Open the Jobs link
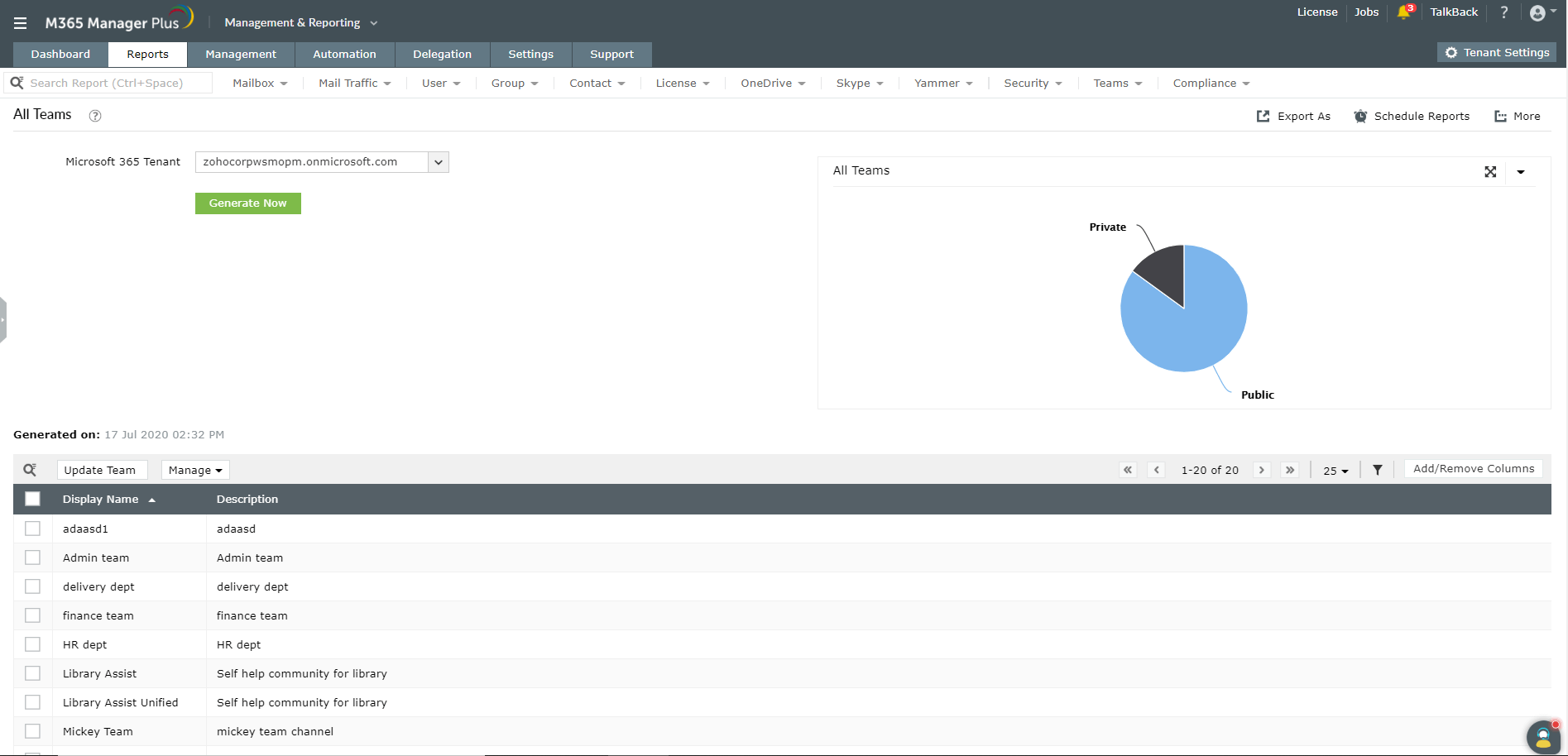 [x=1367, y=12]
